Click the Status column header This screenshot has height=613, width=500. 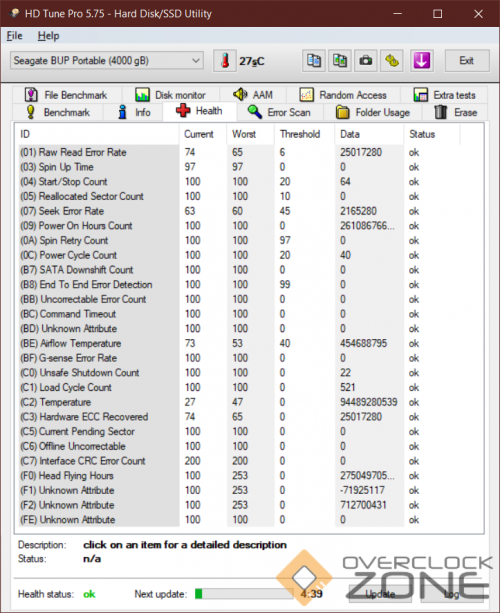432,134
